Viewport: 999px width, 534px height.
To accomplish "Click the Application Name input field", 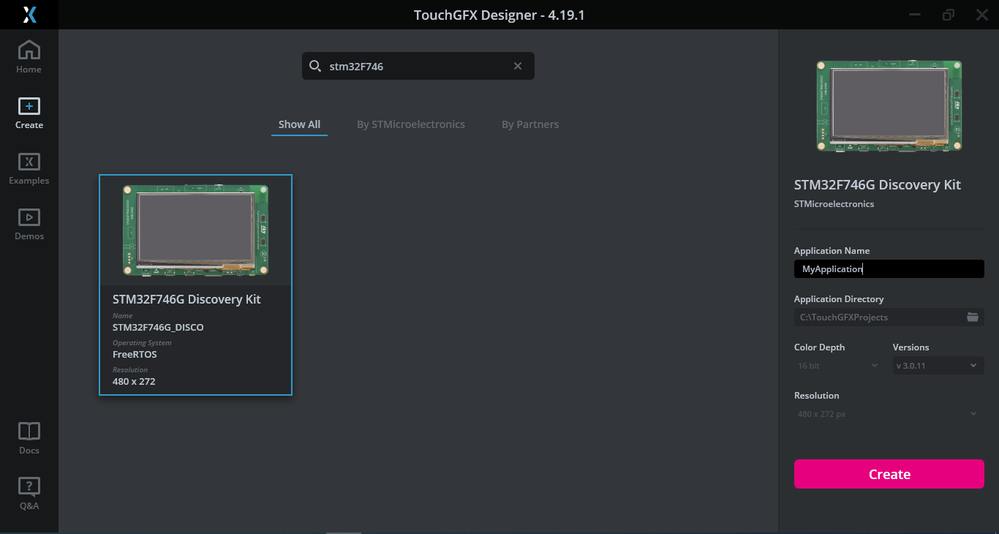I will 889,269.
